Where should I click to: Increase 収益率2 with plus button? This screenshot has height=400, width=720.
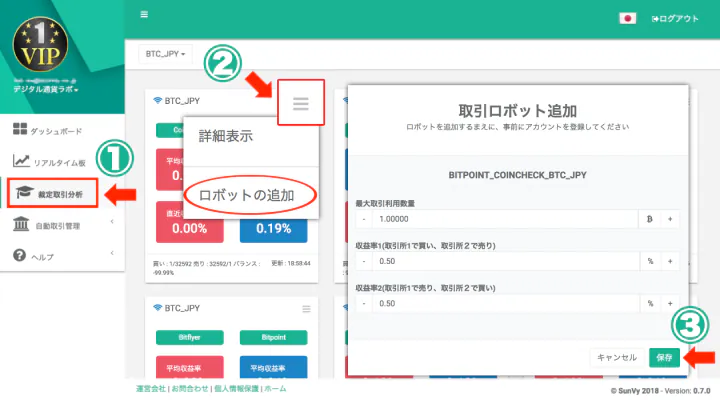click(670, 304)
